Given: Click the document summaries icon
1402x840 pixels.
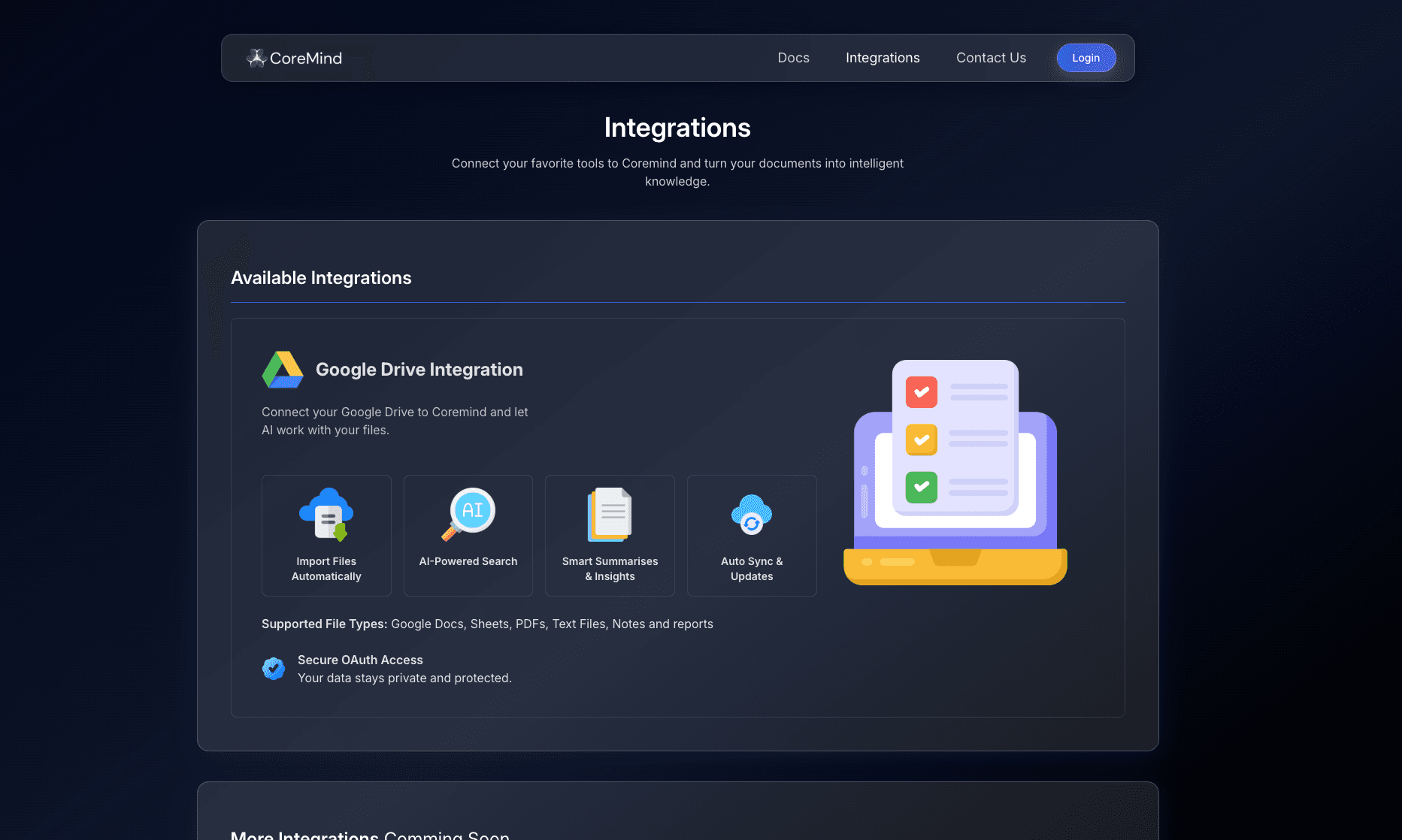Looking at the screenshot, I should 610,515.
